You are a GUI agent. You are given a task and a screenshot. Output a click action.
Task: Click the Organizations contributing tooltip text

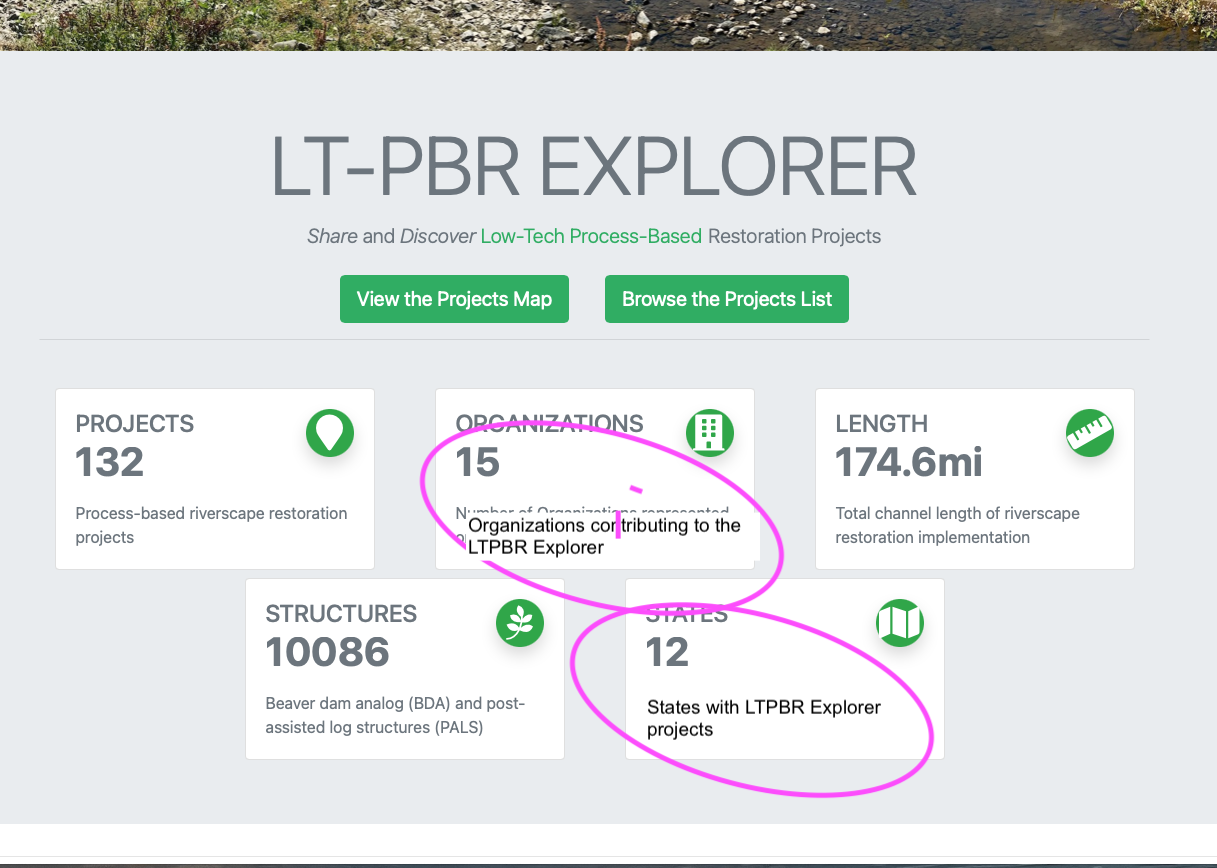604,536
